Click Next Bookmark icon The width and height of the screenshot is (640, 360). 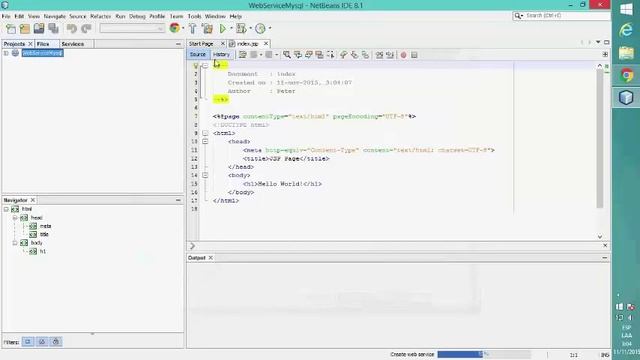(x=354, y=55)
